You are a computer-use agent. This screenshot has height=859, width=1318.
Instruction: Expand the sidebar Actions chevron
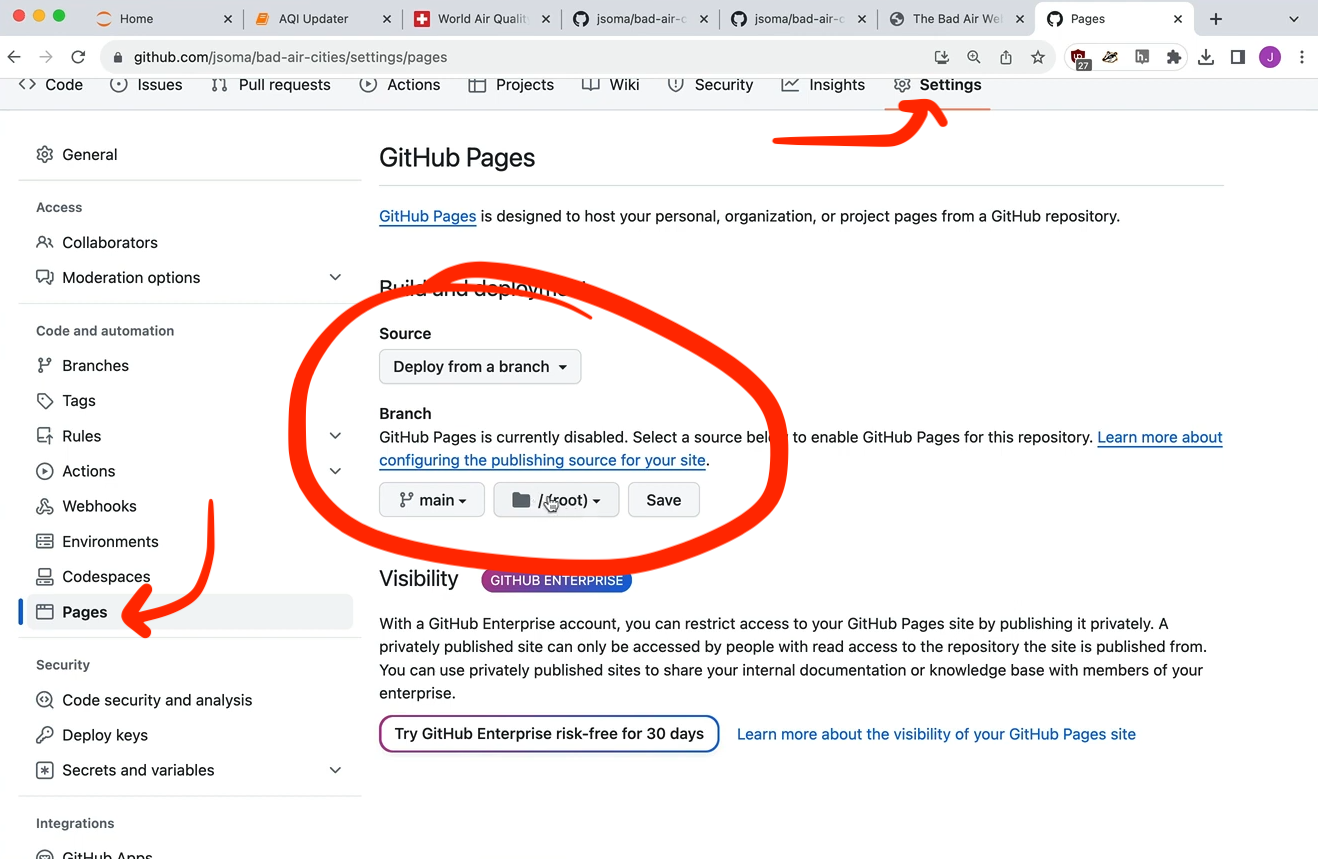[x=335, y=471]
